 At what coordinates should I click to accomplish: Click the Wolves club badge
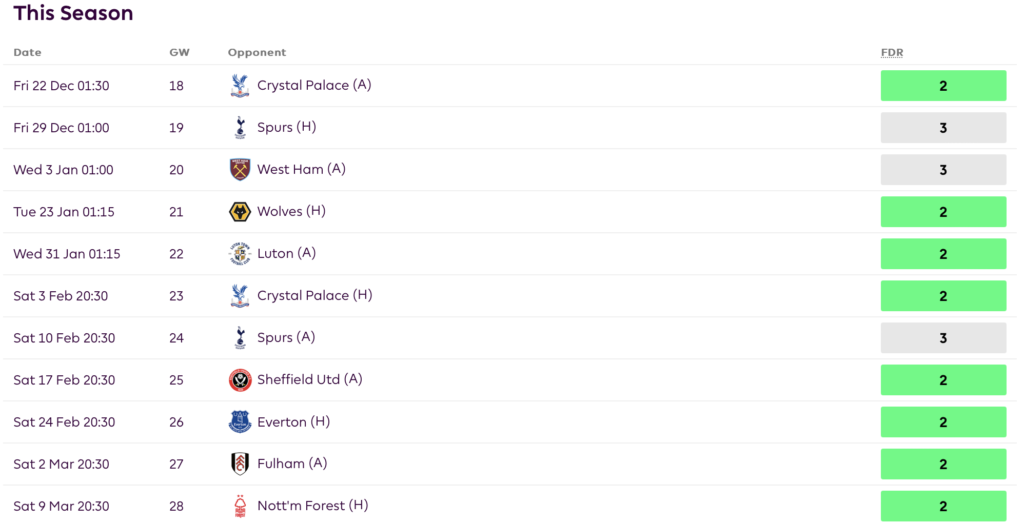(239, 212)
